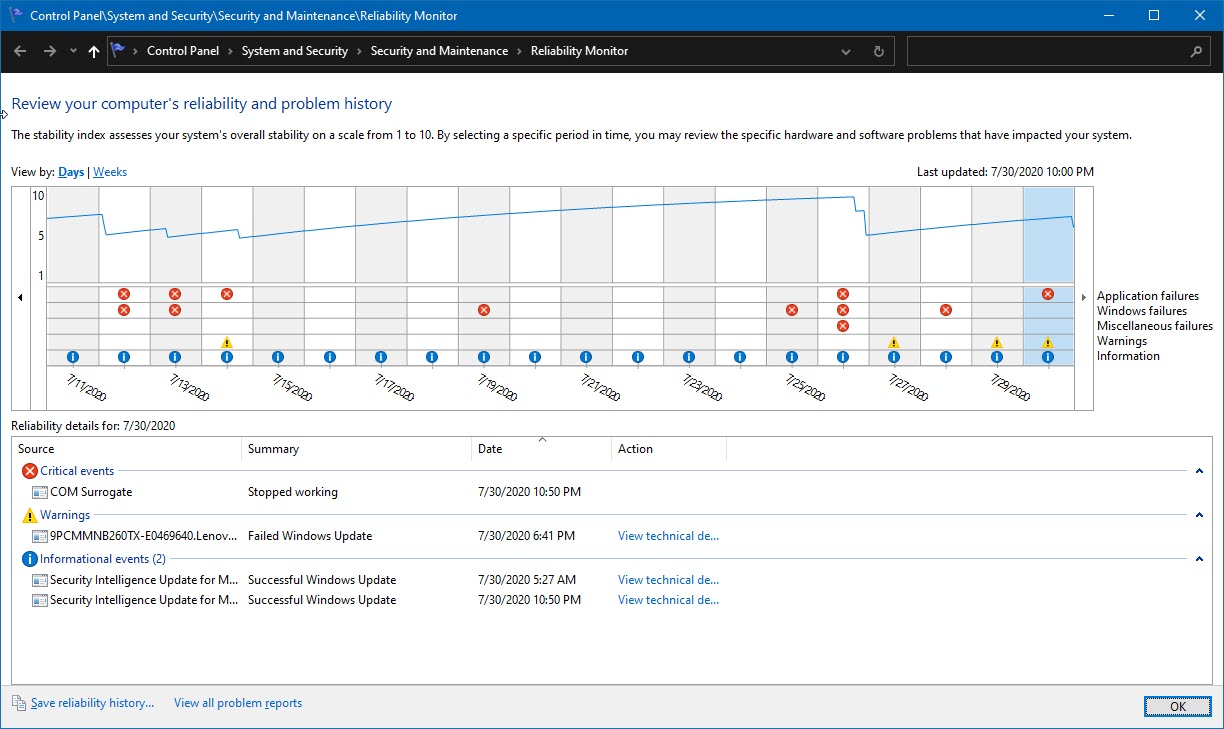The width and height of the screenshot is (1224, 729).
Task: Click the application failure icon on 7/30/2020
Action: [x=1048, y=294]
